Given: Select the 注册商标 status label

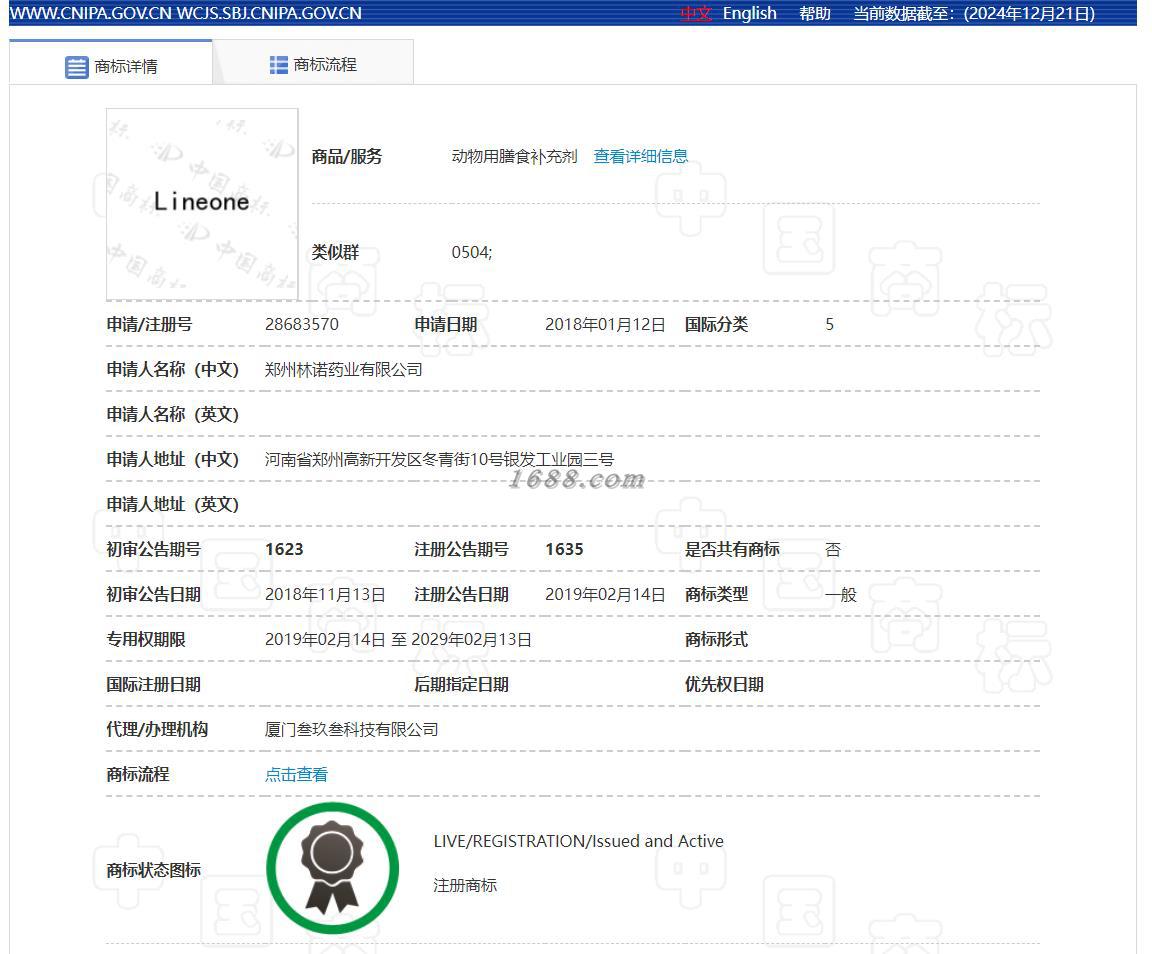Looking at the screenshot, I should (465, 885).
